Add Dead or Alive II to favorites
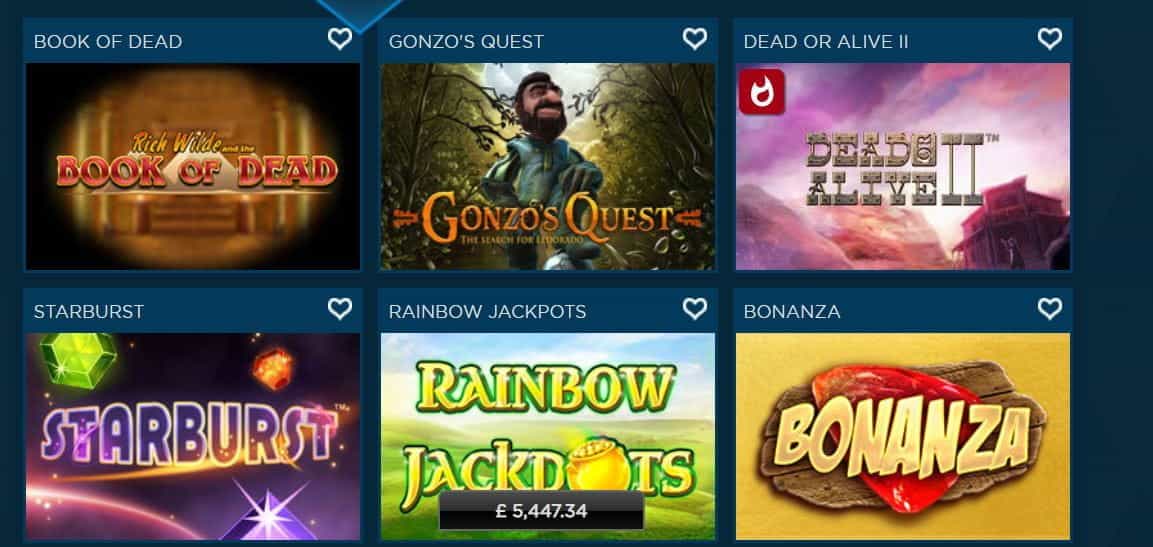 [1049, 38]
